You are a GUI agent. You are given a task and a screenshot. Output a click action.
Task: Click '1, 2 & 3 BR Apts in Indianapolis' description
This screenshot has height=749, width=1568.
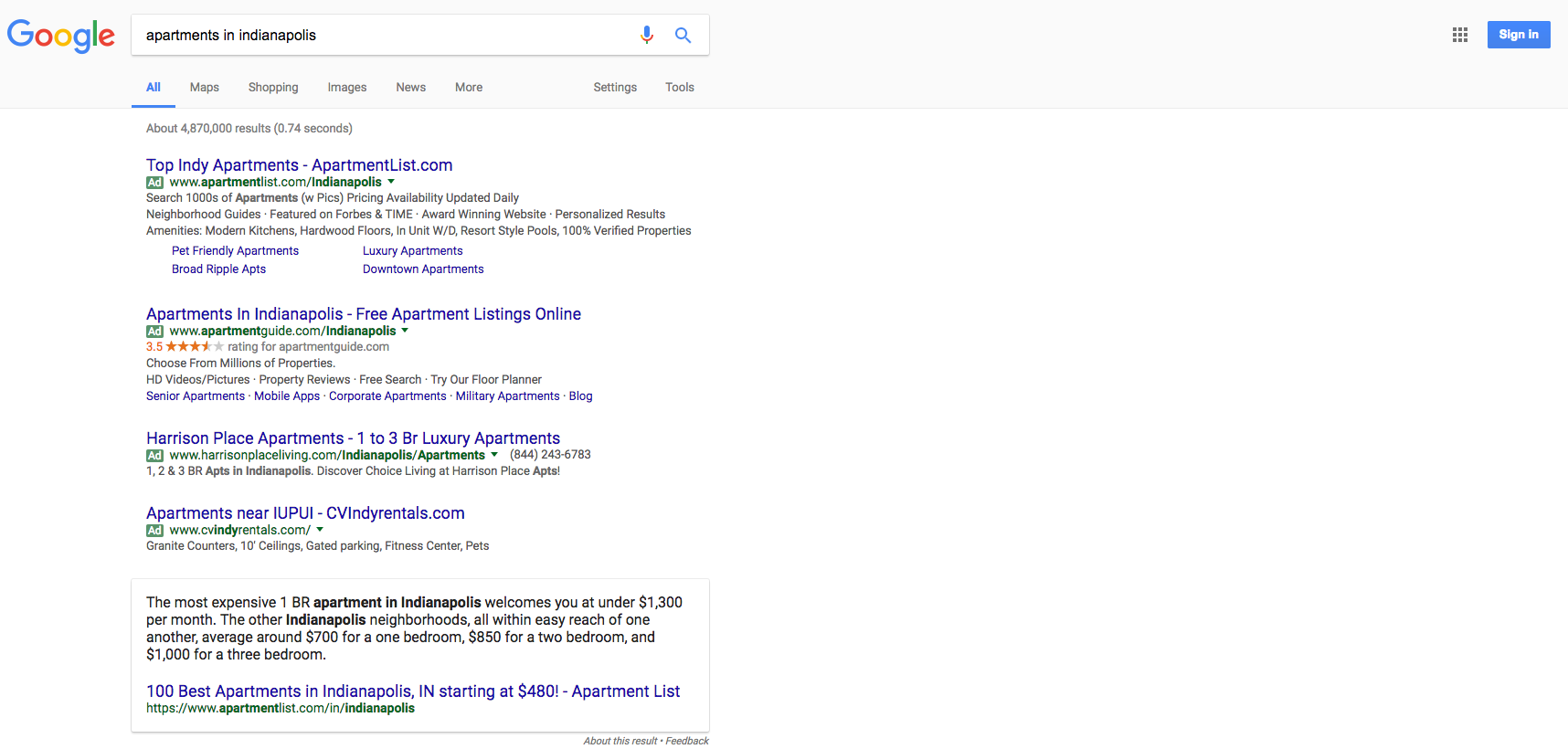point(353,471)
